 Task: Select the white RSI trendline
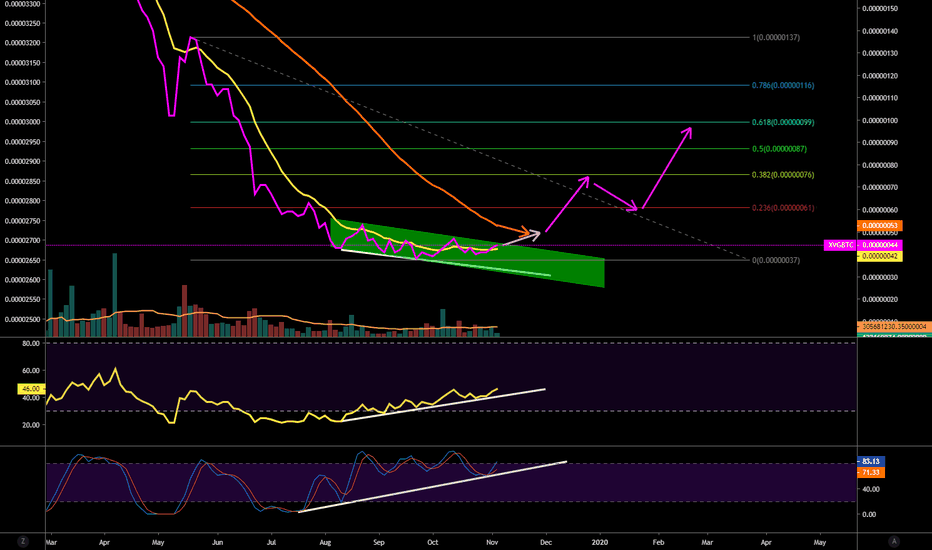(443, 406)
